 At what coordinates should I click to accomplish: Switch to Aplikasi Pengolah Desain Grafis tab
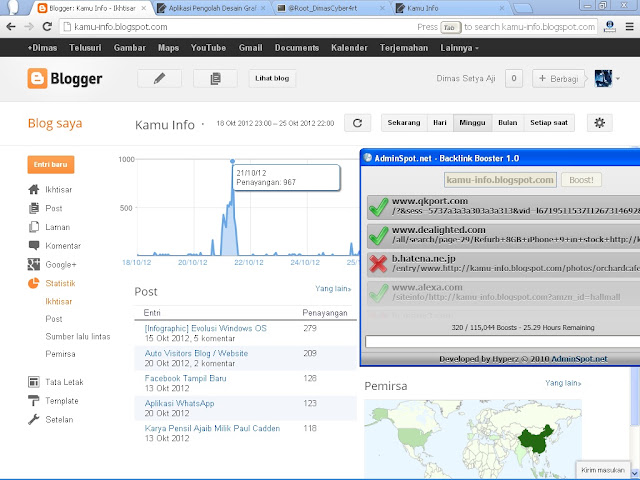(212, 8)
